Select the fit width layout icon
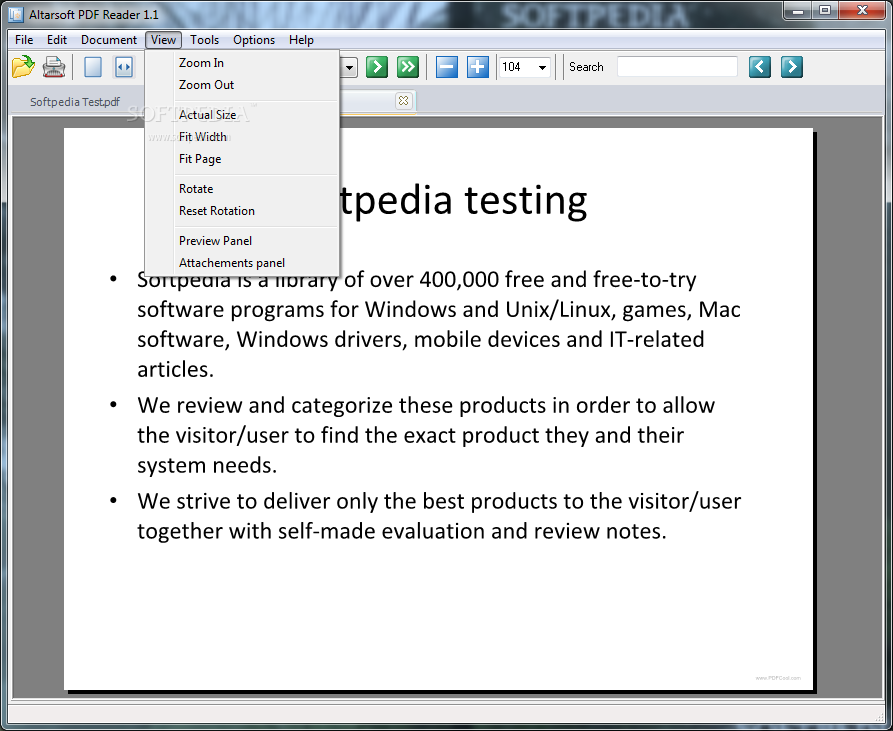This screenshot has width=893, height=731. (124, 67)
